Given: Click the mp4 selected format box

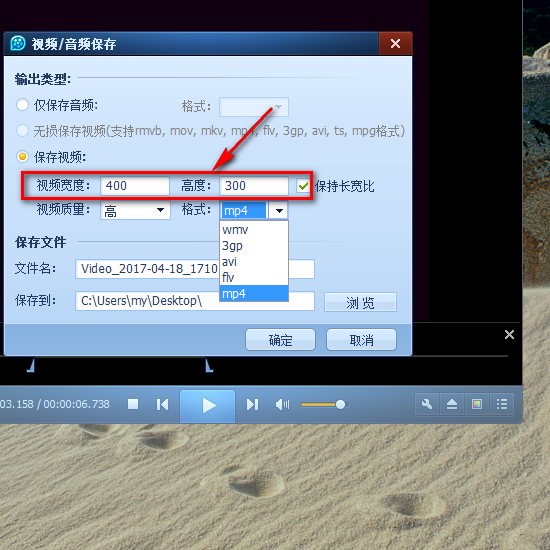Looking at the screenshot, I should (x=244, y=210).
